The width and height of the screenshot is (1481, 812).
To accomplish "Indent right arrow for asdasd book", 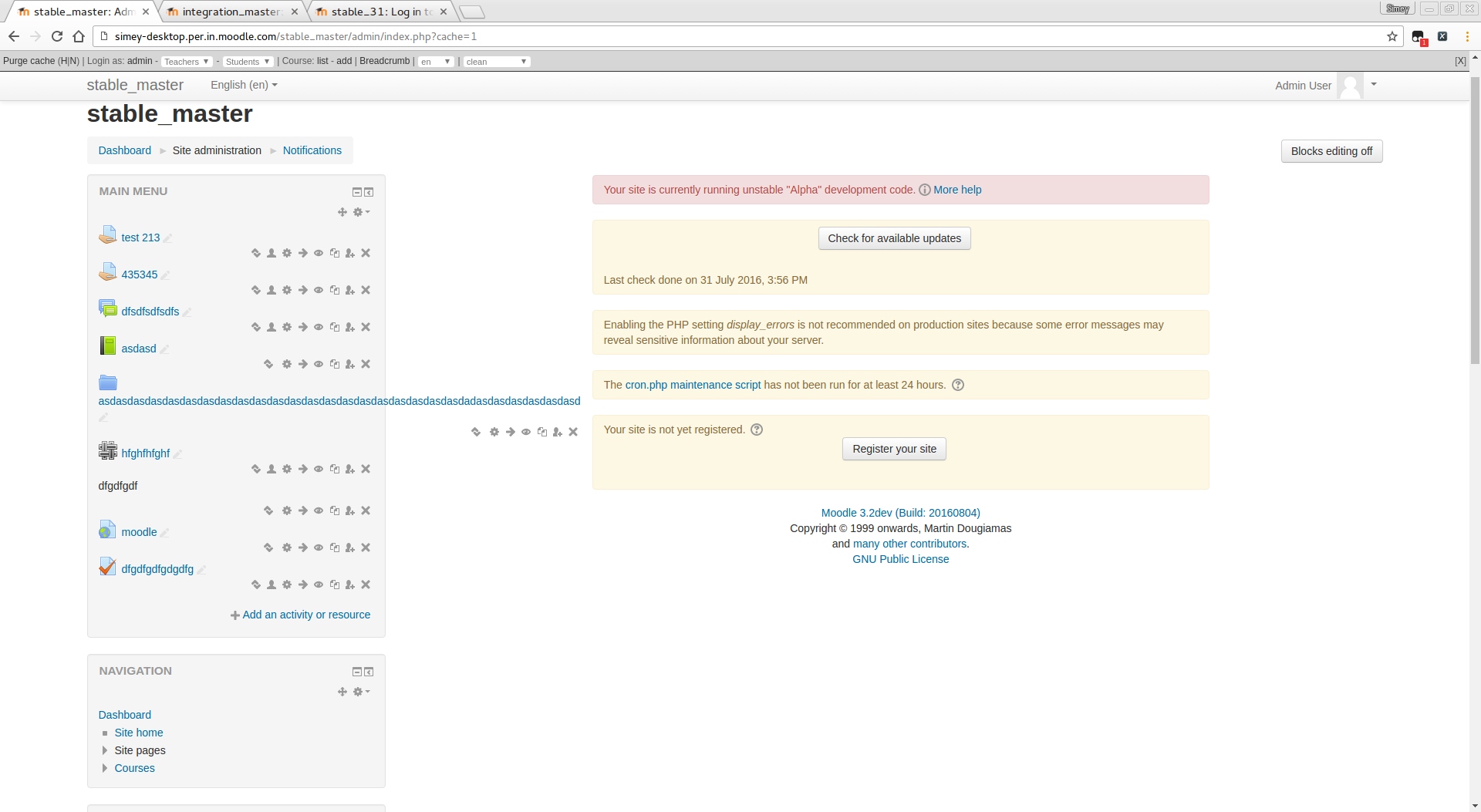I will point(303,364).
